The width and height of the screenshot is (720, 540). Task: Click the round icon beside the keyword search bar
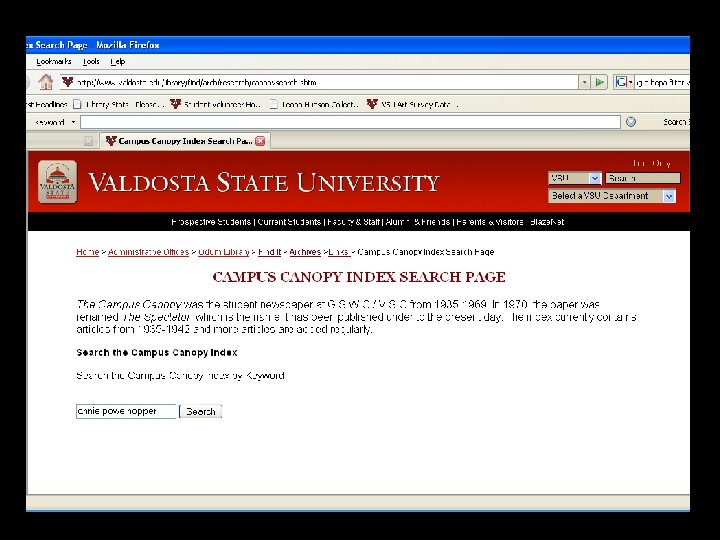(x=631, y=122)
